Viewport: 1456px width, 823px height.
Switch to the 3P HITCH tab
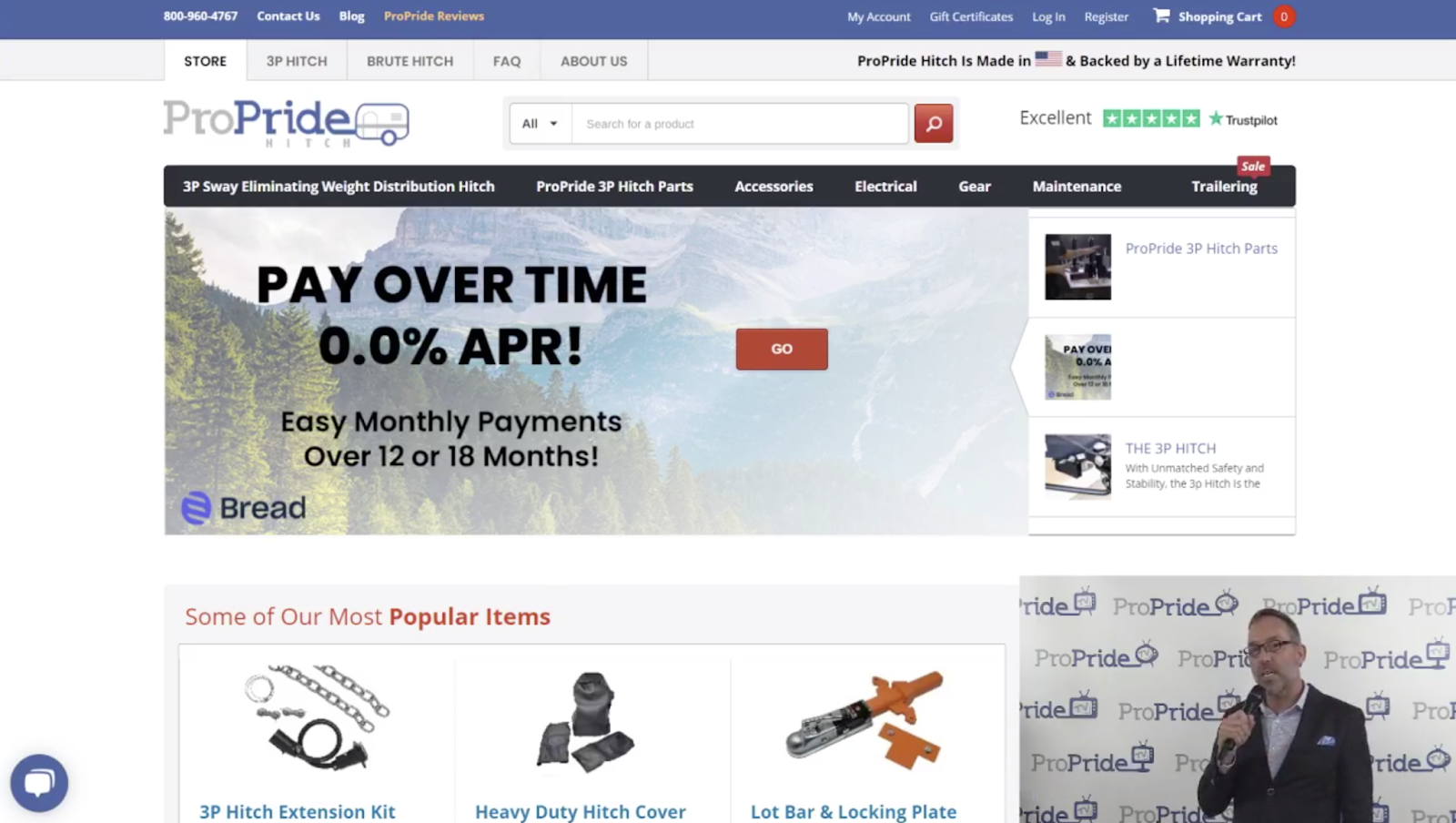coord(297,61)
